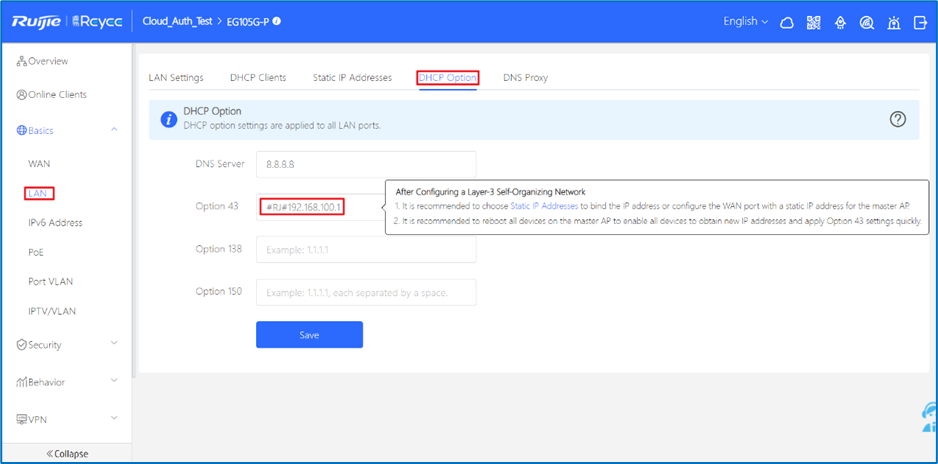This screenshot has width=938, height=464.
Task: Follow the Static IP Addresses tooltip link
Action: coord(544,206)
